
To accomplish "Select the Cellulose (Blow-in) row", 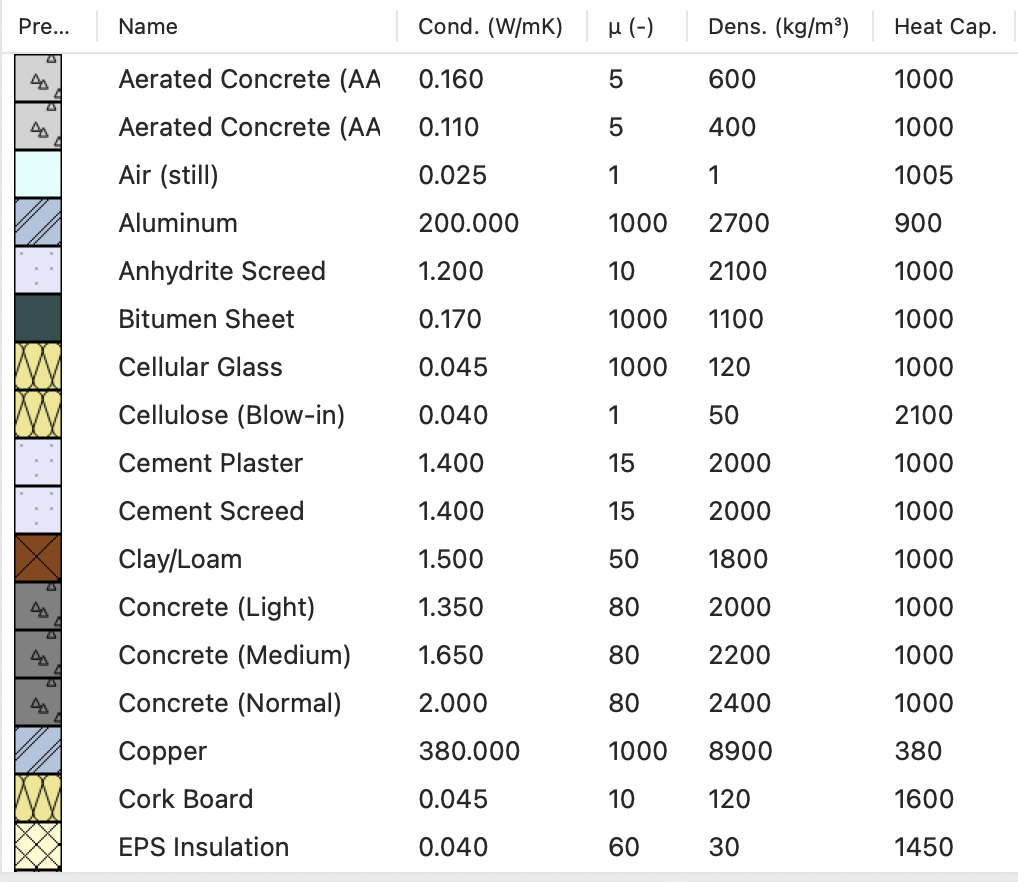I will [231, 415].
